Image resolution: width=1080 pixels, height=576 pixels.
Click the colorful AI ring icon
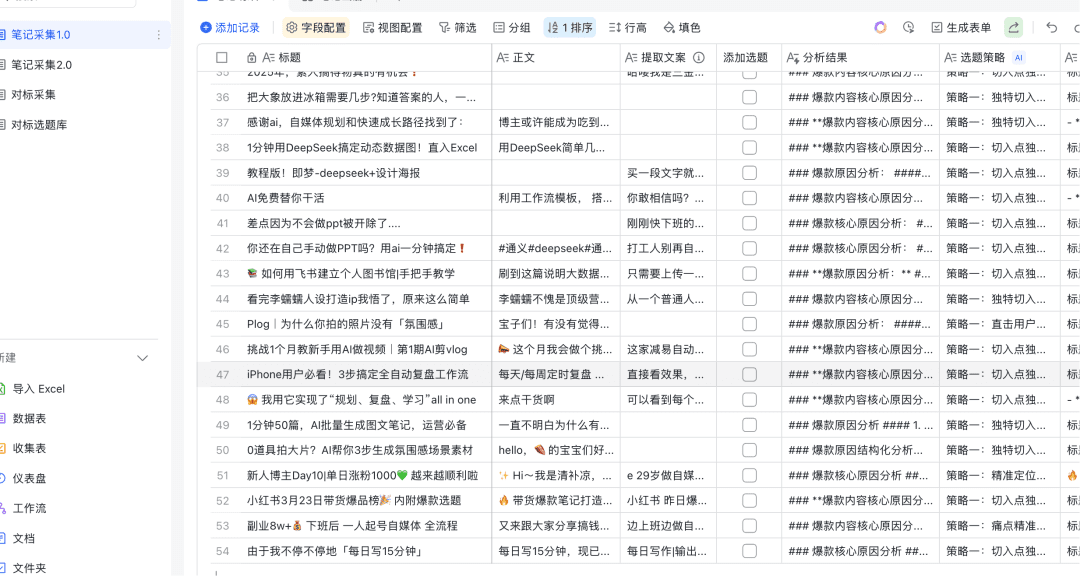(x=880, y=28)
